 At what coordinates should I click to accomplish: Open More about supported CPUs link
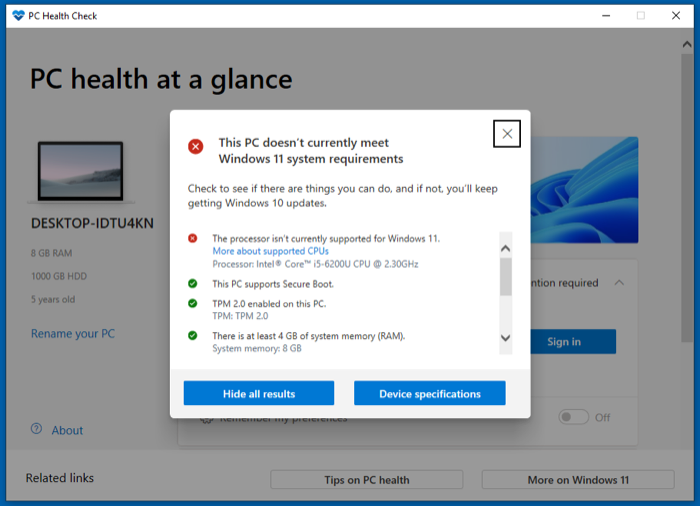point(270,251)
